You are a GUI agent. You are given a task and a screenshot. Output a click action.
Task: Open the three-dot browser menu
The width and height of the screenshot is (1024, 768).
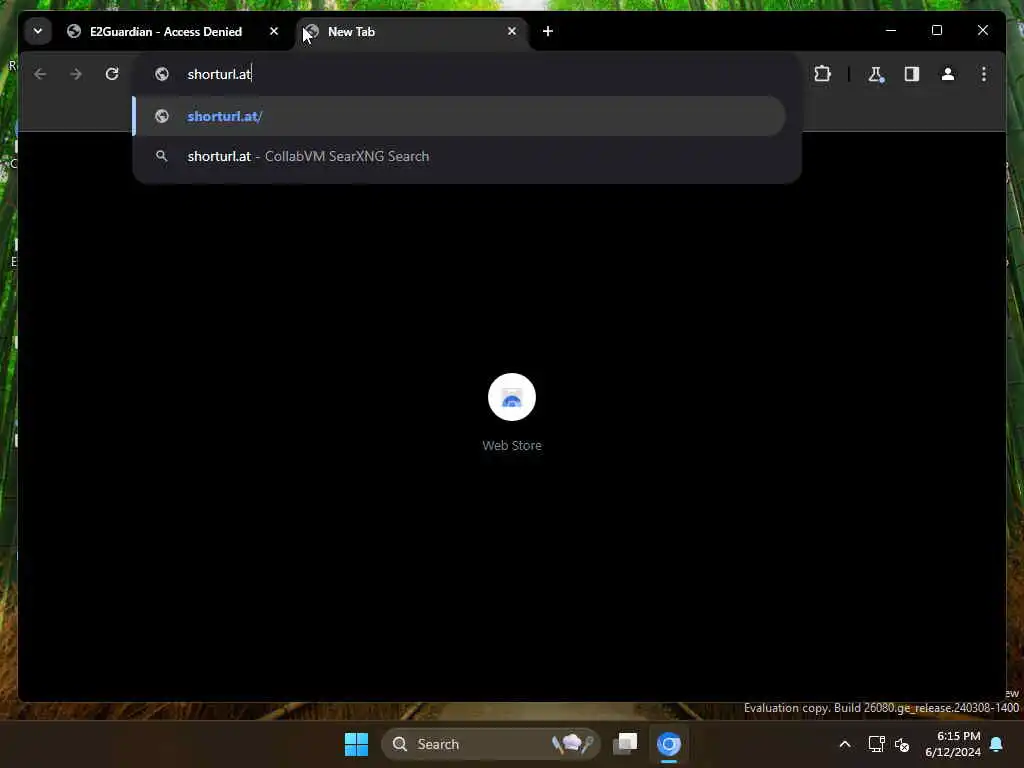(x=984, y=74)
